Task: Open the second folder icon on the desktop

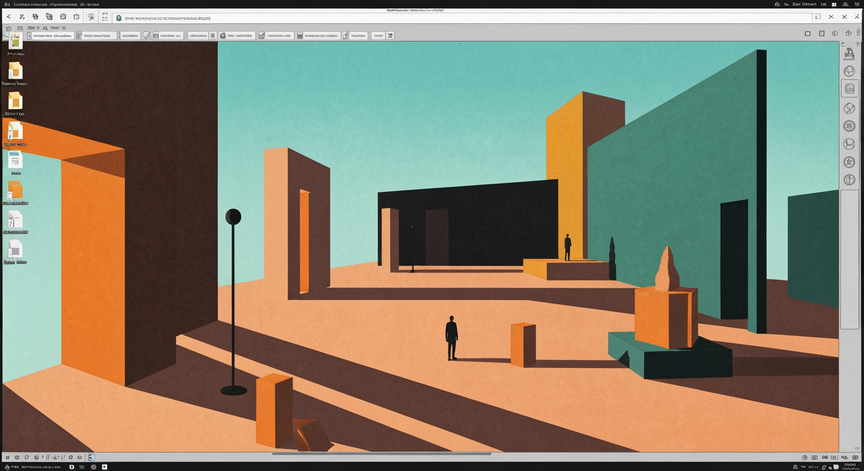Action: point(15,101)
